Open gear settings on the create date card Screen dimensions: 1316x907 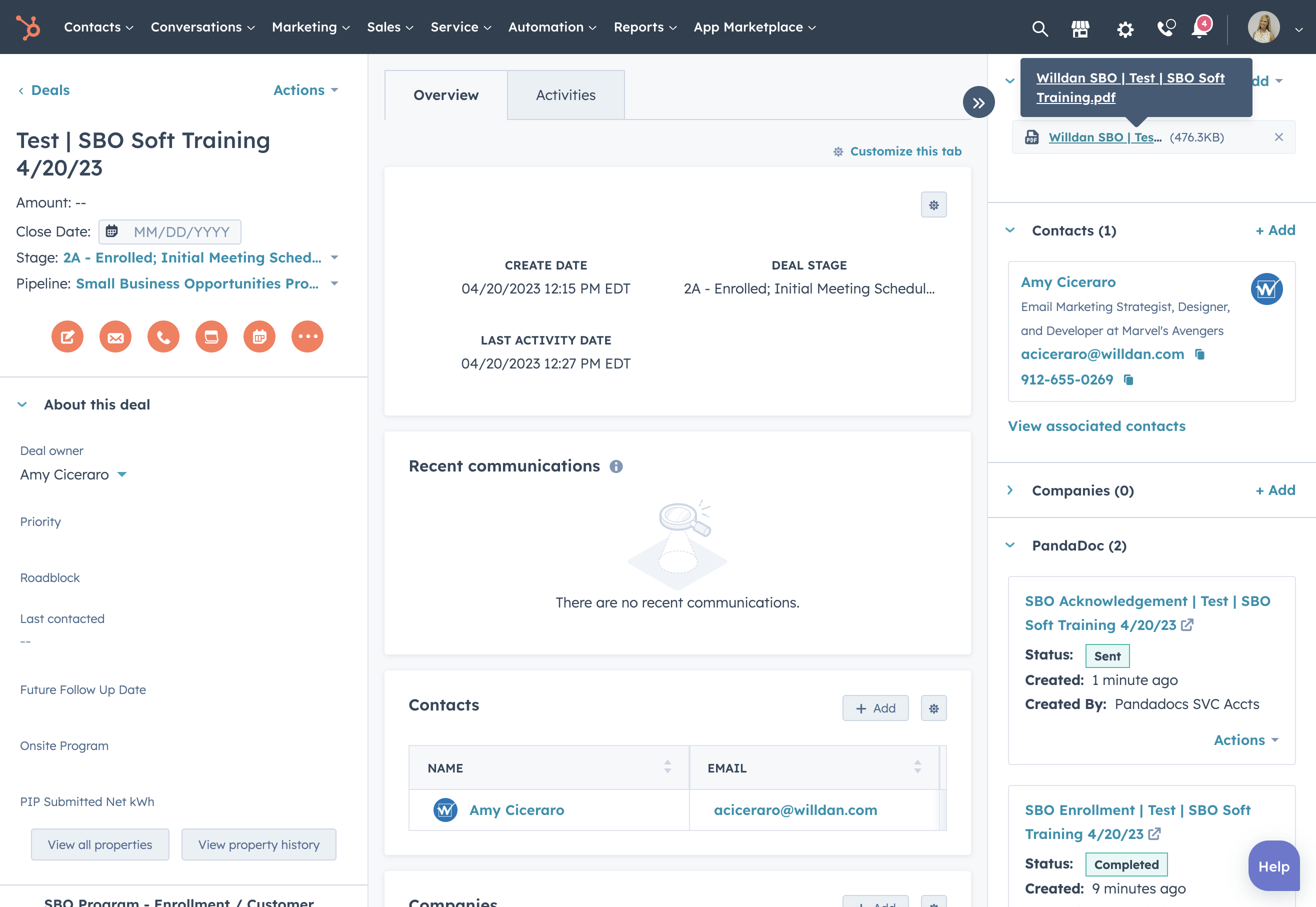point(933,204)
